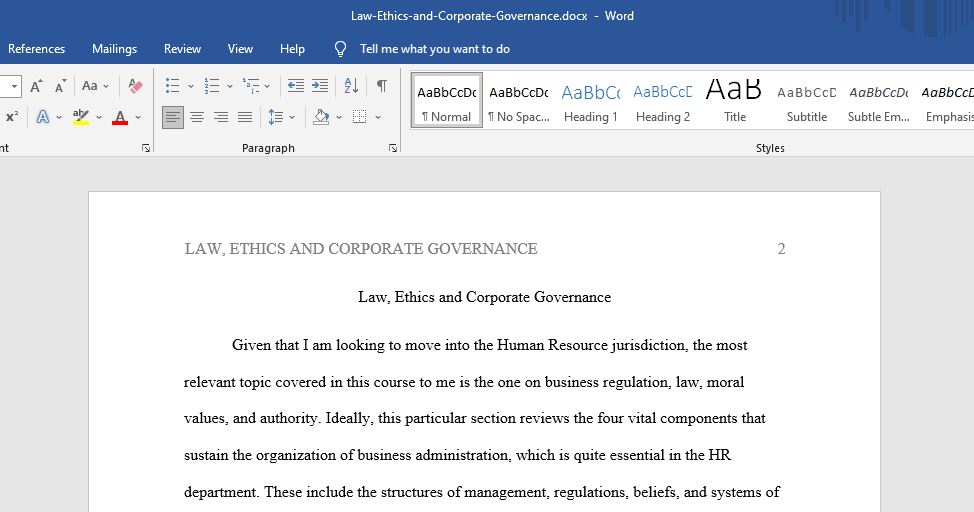
Task: Open shading color dropdown arrow
Action: pyautogui.click(x=339, y=117)
